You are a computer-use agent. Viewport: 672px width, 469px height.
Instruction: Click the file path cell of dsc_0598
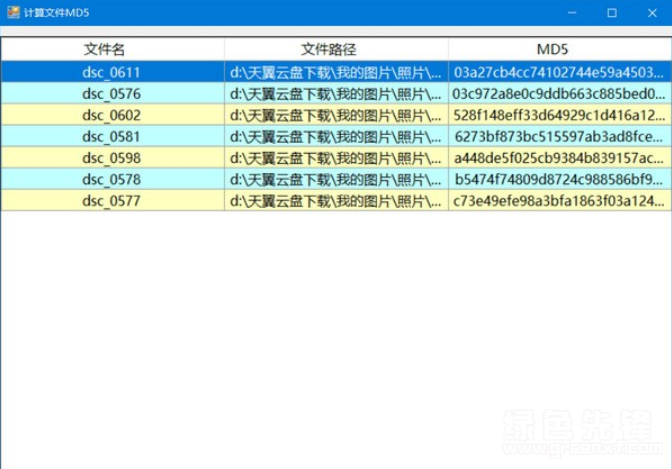[336, 158]
